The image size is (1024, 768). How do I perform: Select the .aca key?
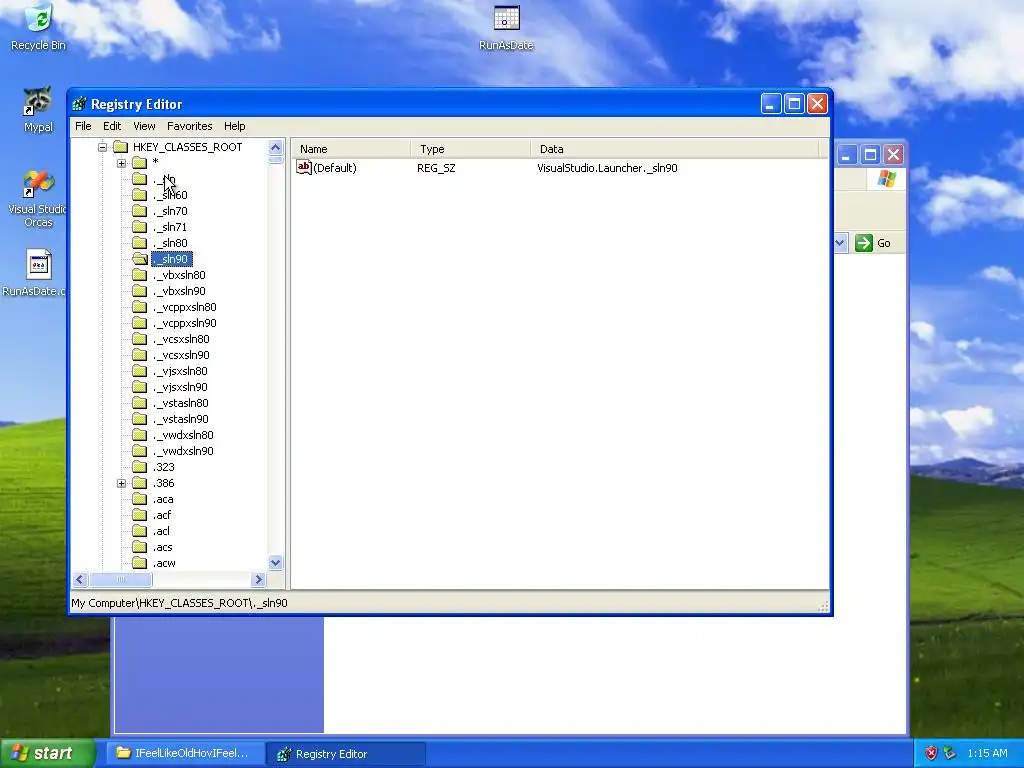click(x=163, y=499)
